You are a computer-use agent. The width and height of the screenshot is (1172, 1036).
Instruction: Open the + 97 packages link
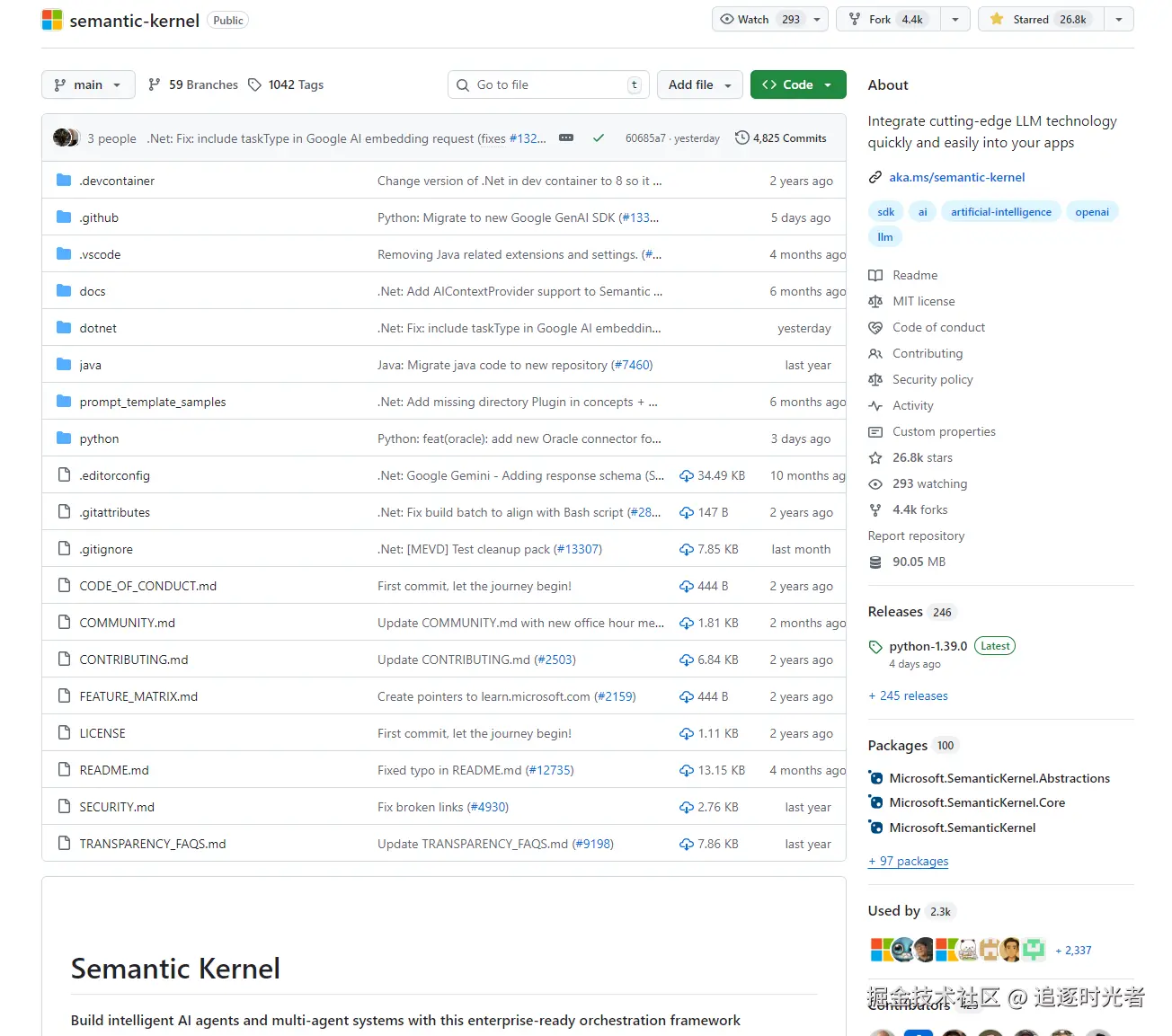coord(908,861)
